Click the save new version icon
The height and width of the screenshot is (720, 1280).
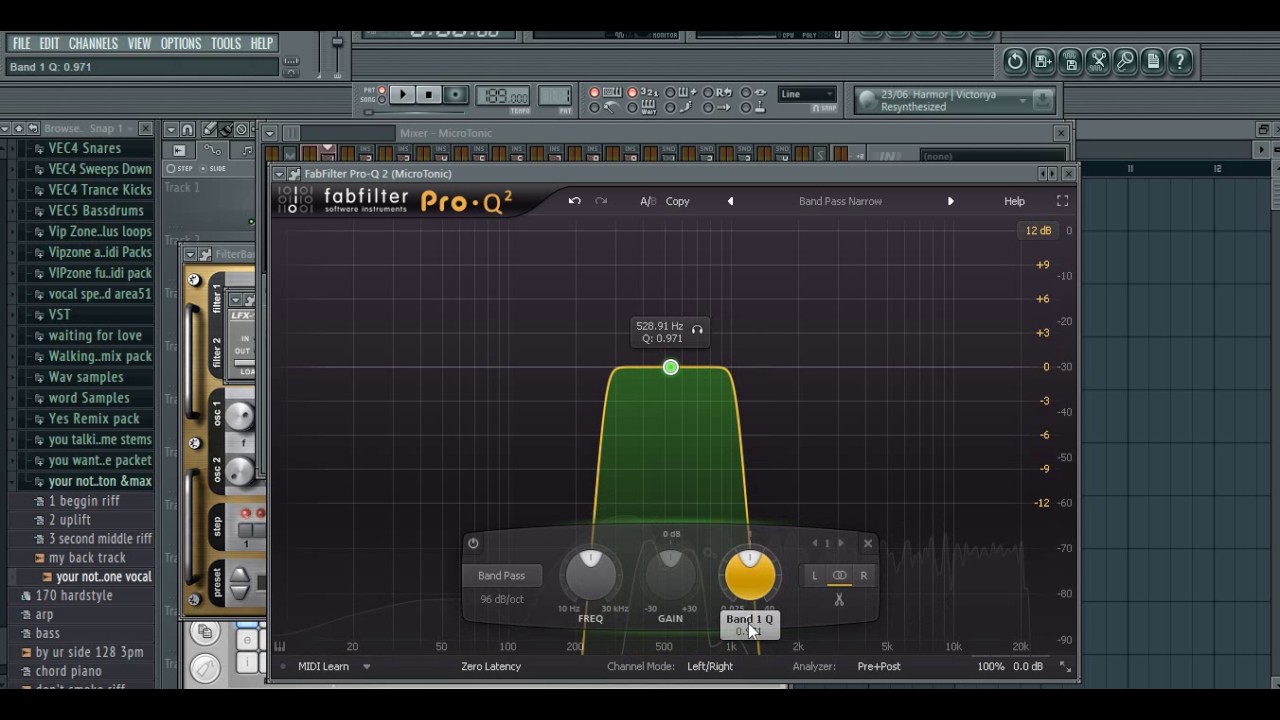(x=1043, y=61)
